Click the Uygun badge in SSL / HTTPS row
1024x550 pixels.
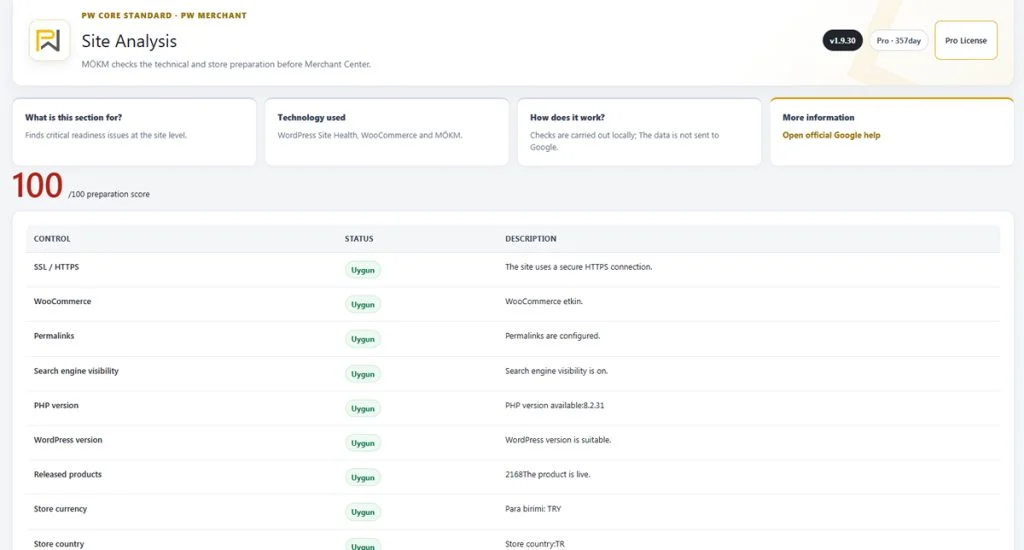[362, 270]
